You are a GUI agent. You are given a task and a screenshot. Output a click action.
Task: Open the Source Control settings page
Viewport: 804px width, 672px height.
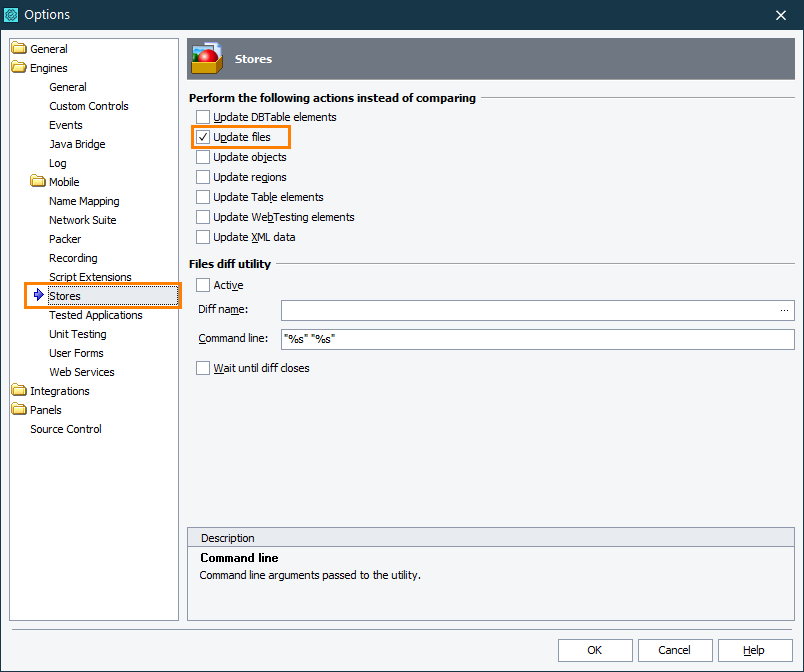point(65,428)
